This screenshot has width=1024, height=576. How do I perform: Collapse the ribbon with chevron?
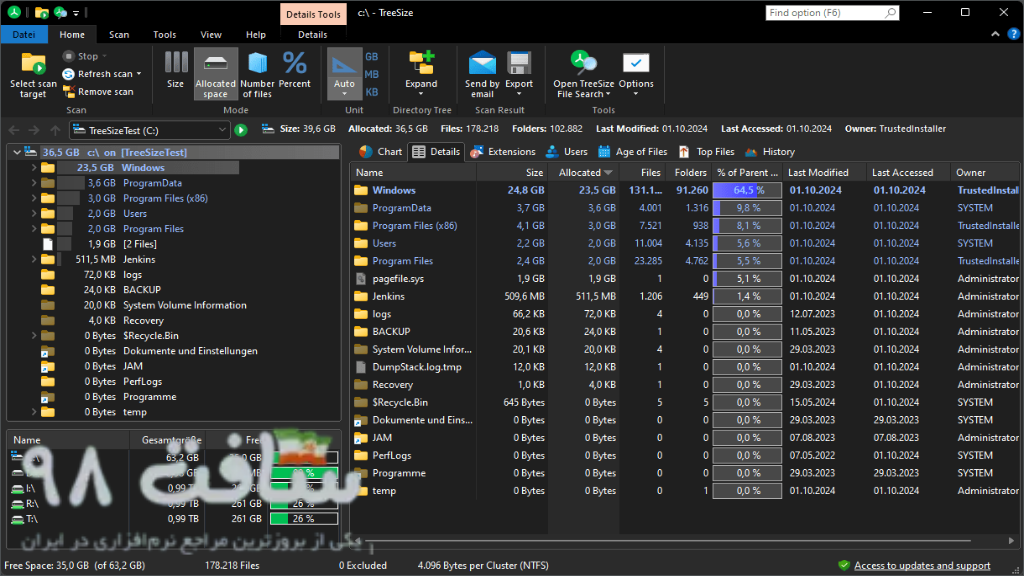click(995, 34)
